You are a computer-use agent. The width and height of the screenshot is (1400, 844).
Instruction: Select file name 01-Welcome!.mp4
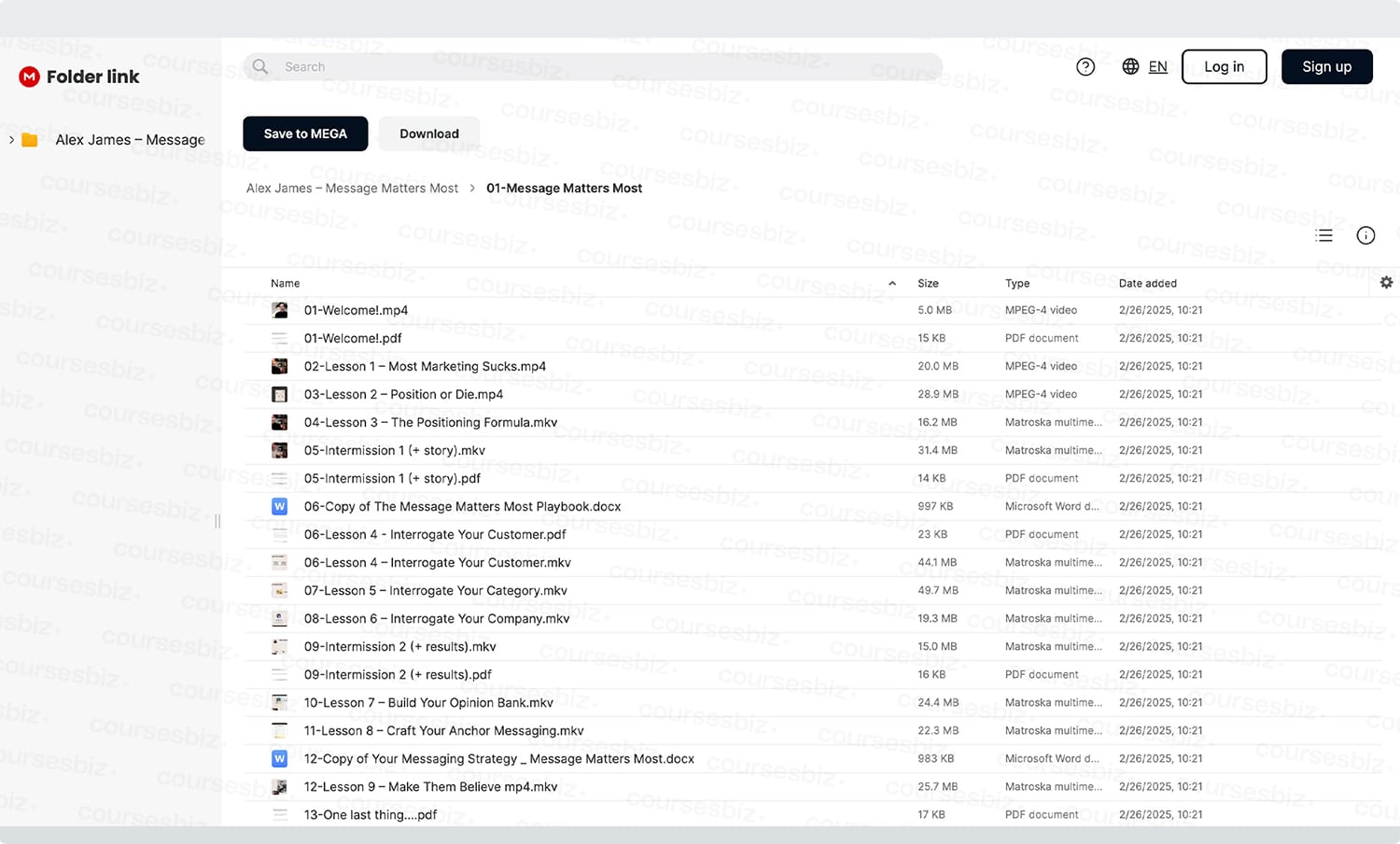tap(356, 310)
